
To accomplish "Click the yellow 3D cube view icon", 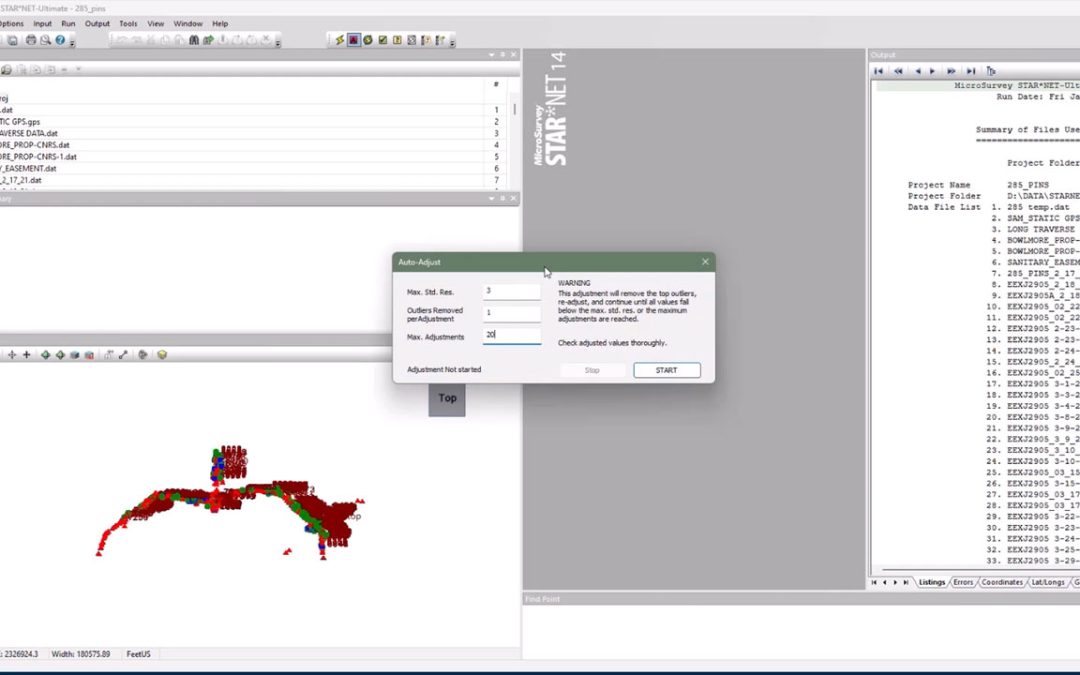I will [x=162, y=355].
